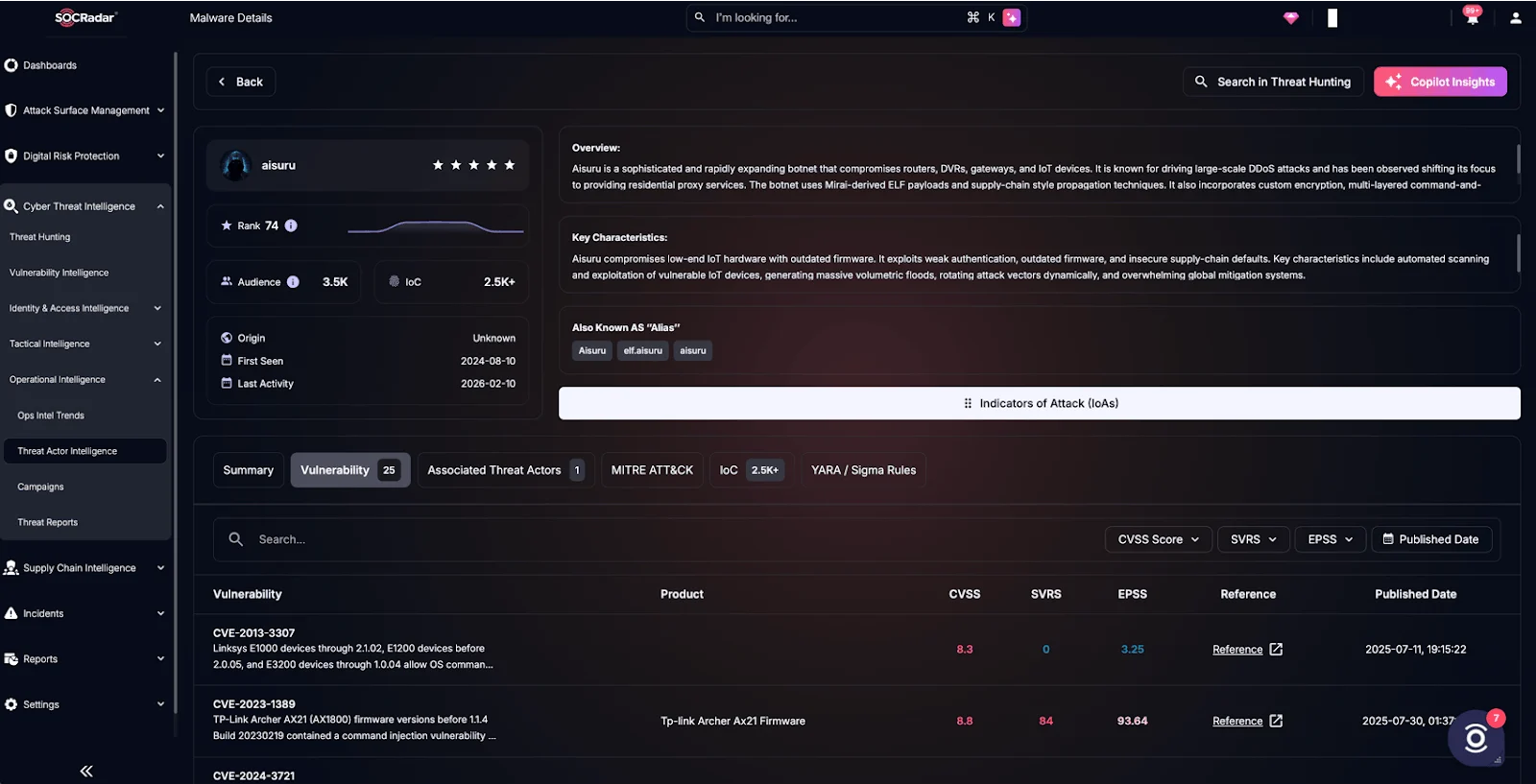Click the Incidents warning icon in sidebar
1536x784 pixels.
click(x=12, y=613)
